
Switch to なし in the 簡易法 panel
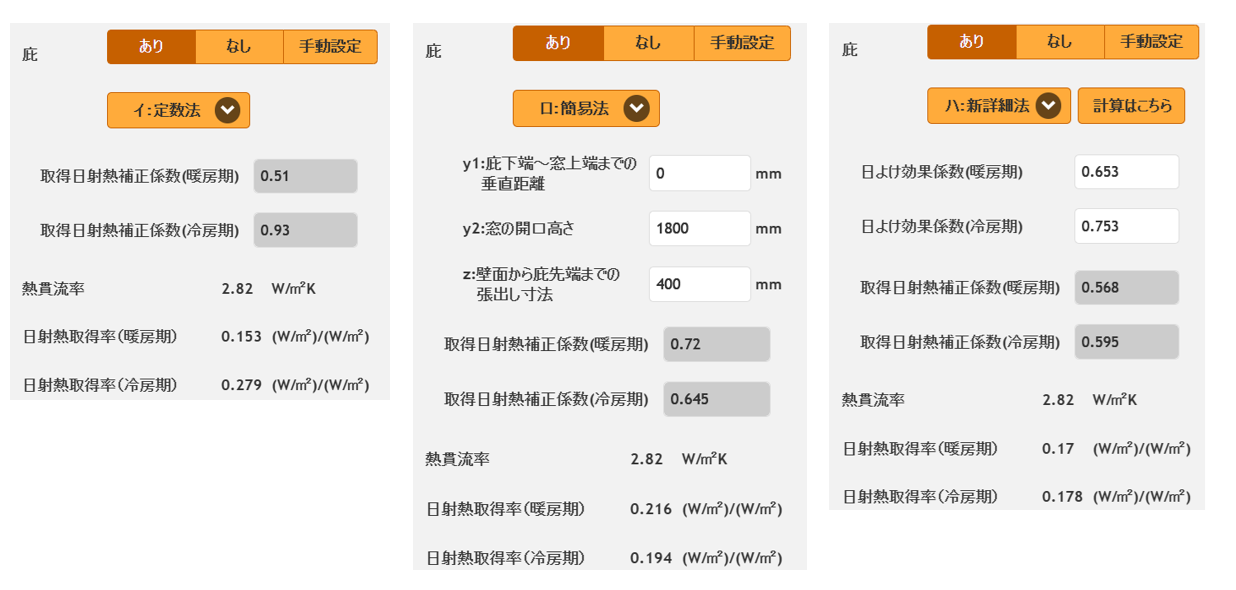[x=648, y=43]
